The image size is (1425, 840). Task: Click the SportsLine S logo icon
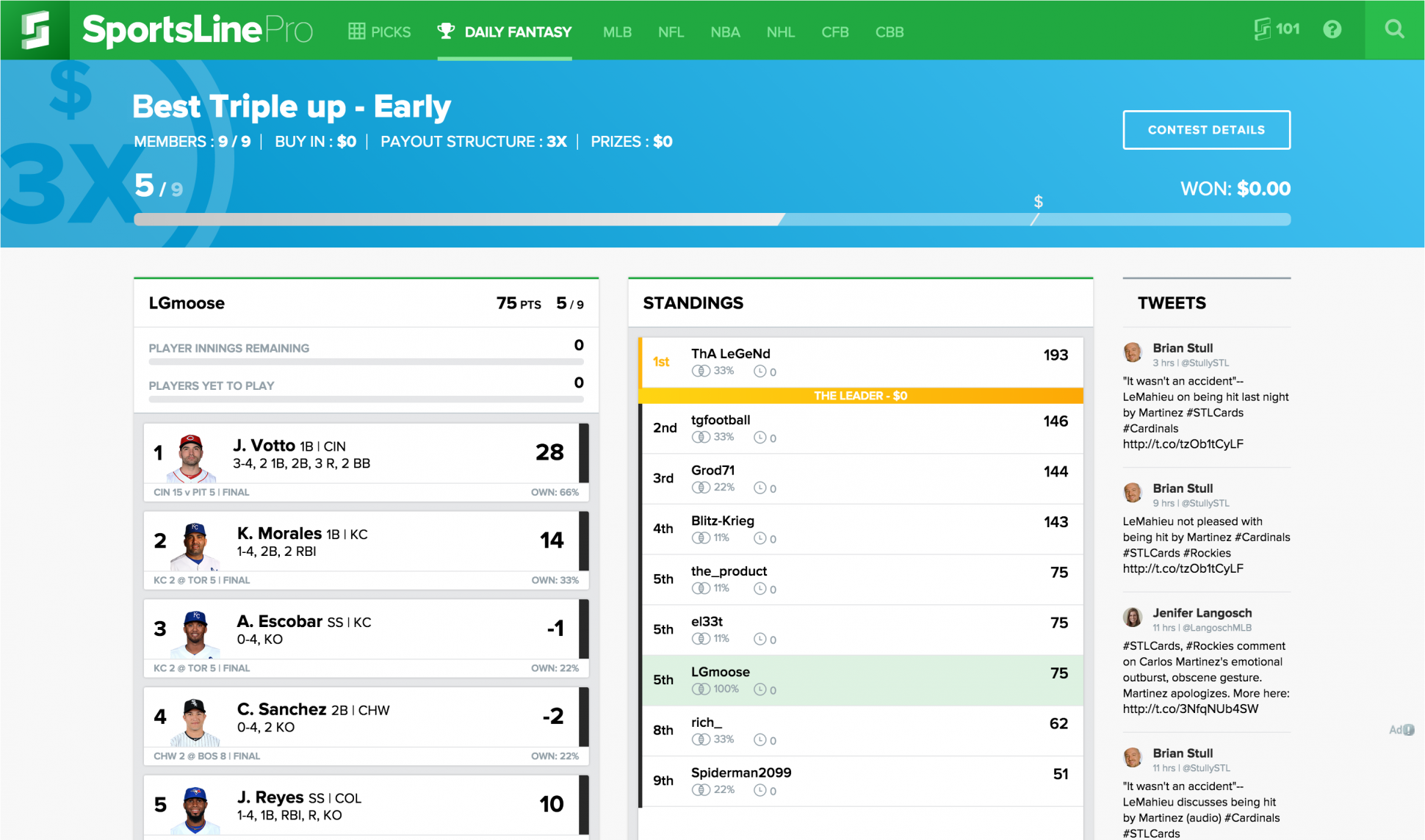point(35,30)
